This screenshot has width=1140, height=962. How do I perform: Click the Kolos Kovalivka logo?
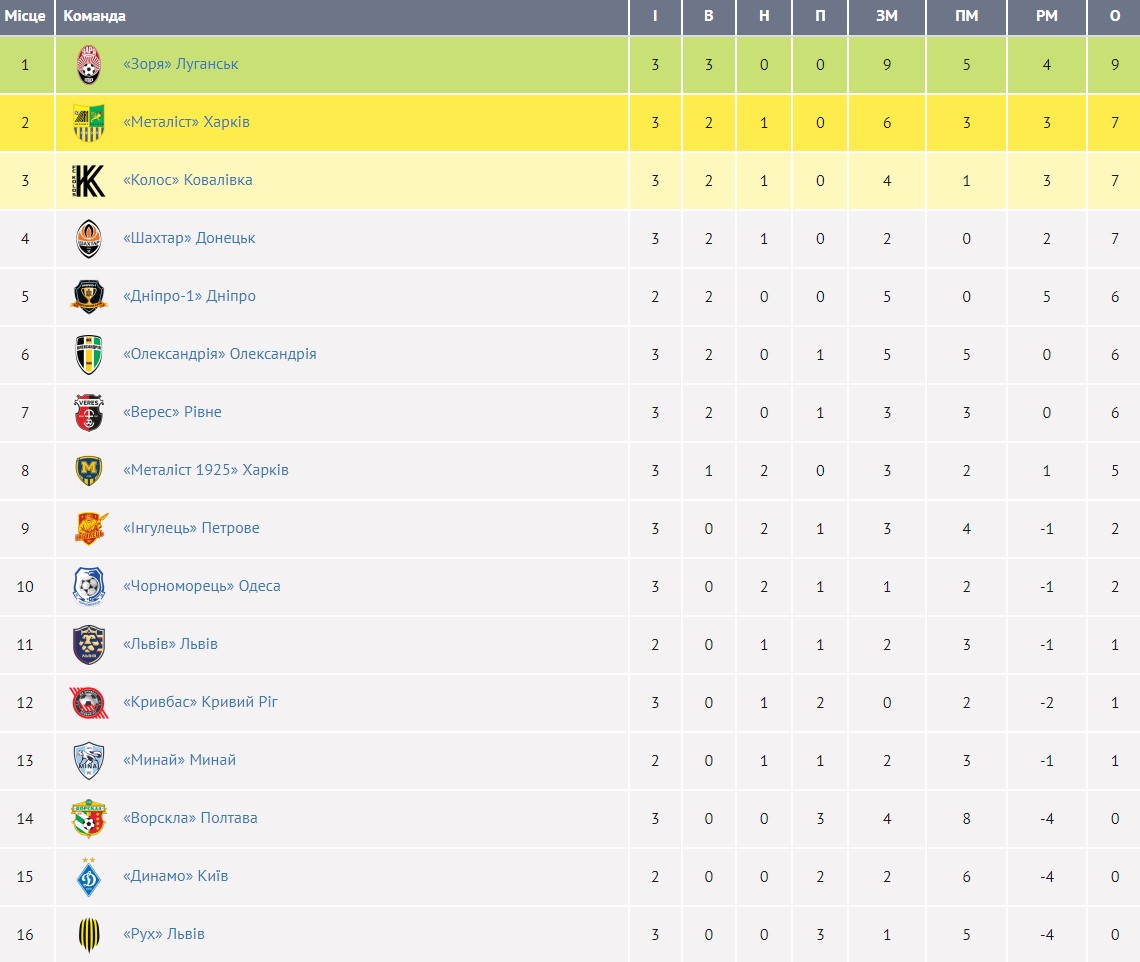[x=89, y=181]
